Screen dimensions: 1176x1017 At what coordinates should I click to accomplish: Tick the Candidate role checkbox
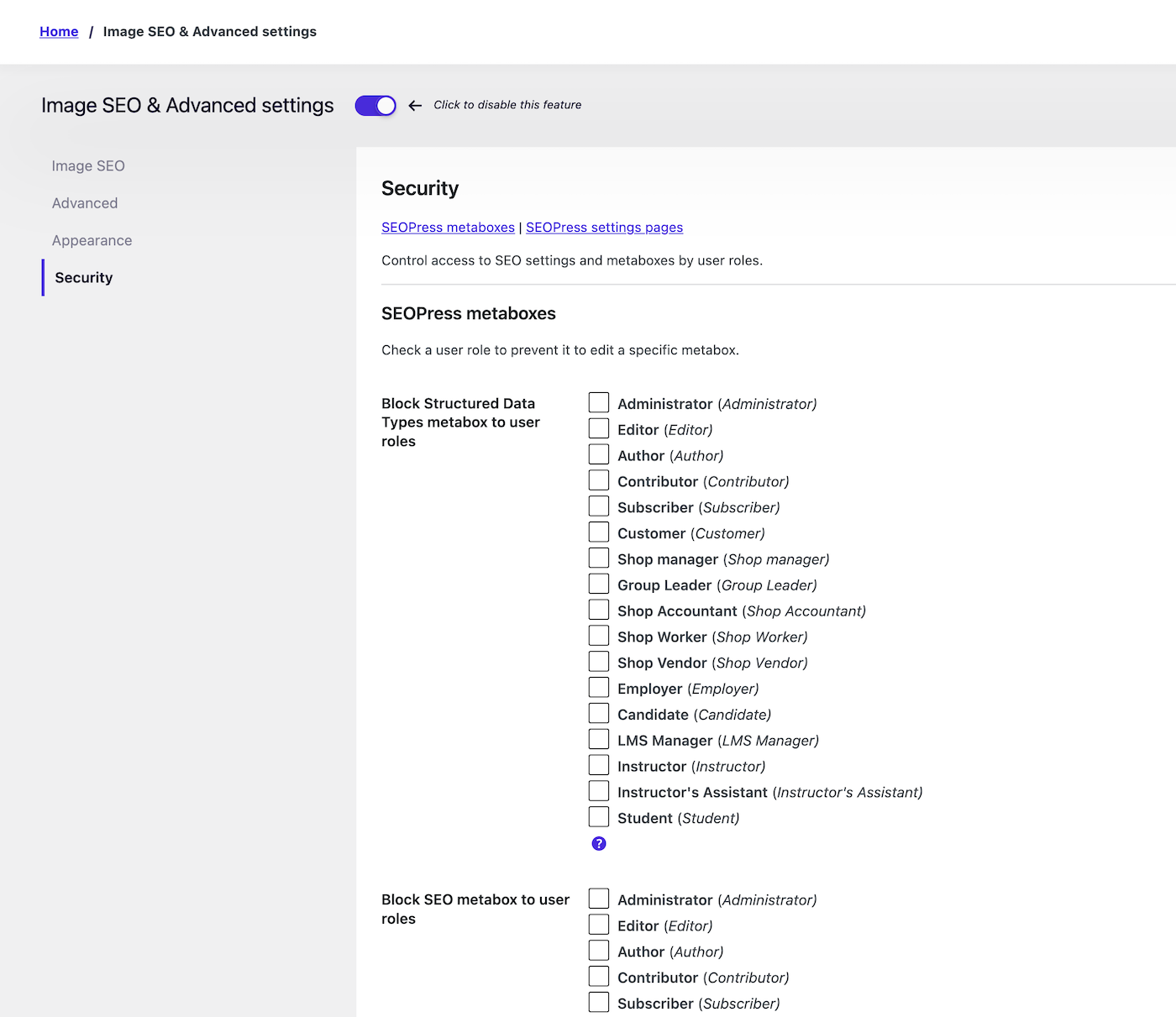tap(599, 714)
